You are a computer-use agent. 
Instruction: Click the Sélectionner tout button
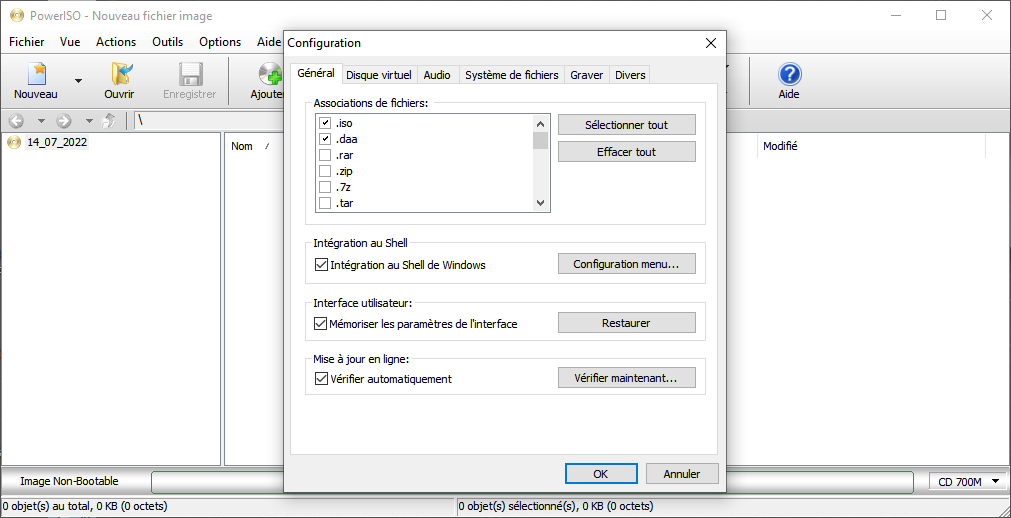627,125
